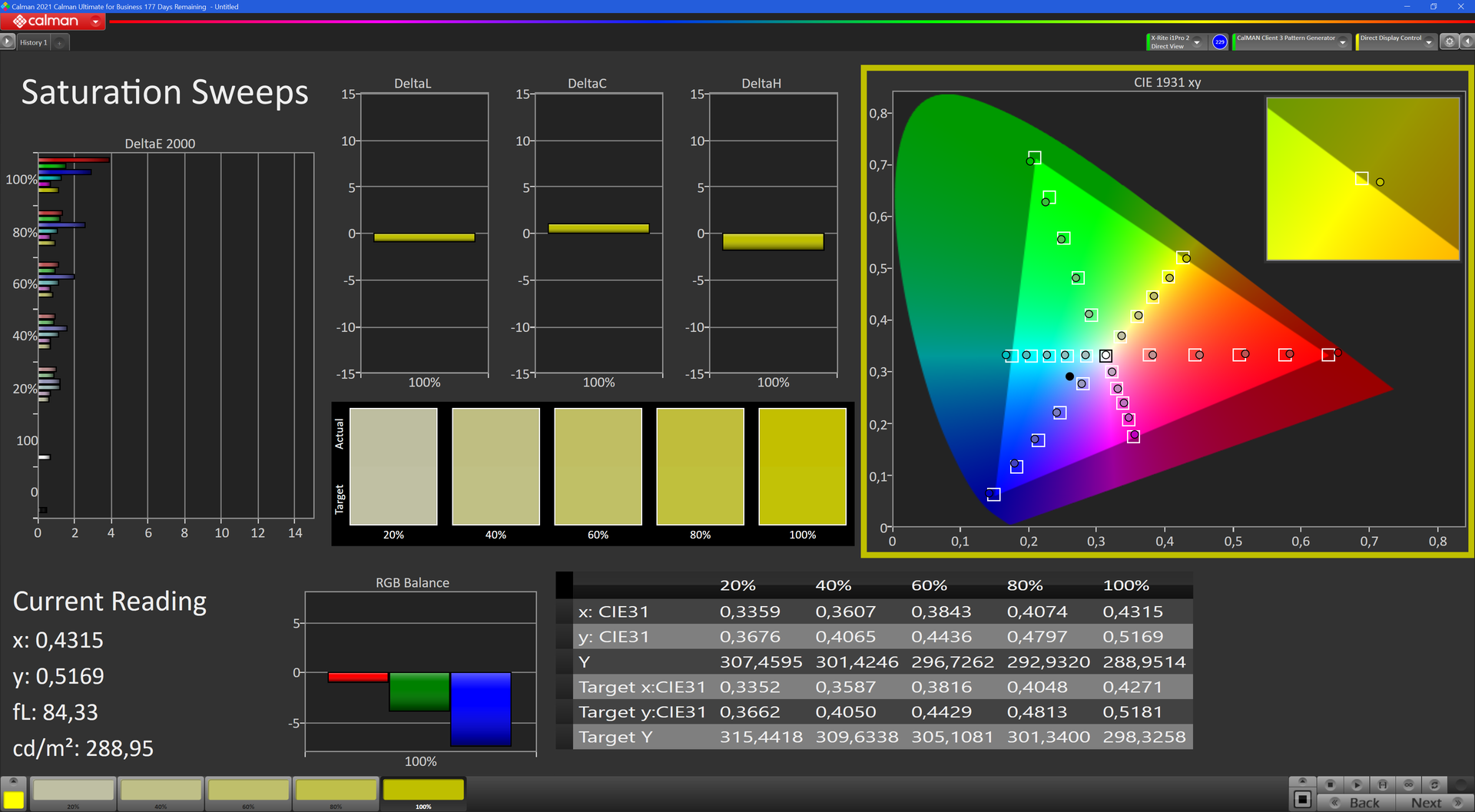This screenshot has width=1475, height=812.
Task: Click the blue 229 meter indicator circle
Action: 1219,42
